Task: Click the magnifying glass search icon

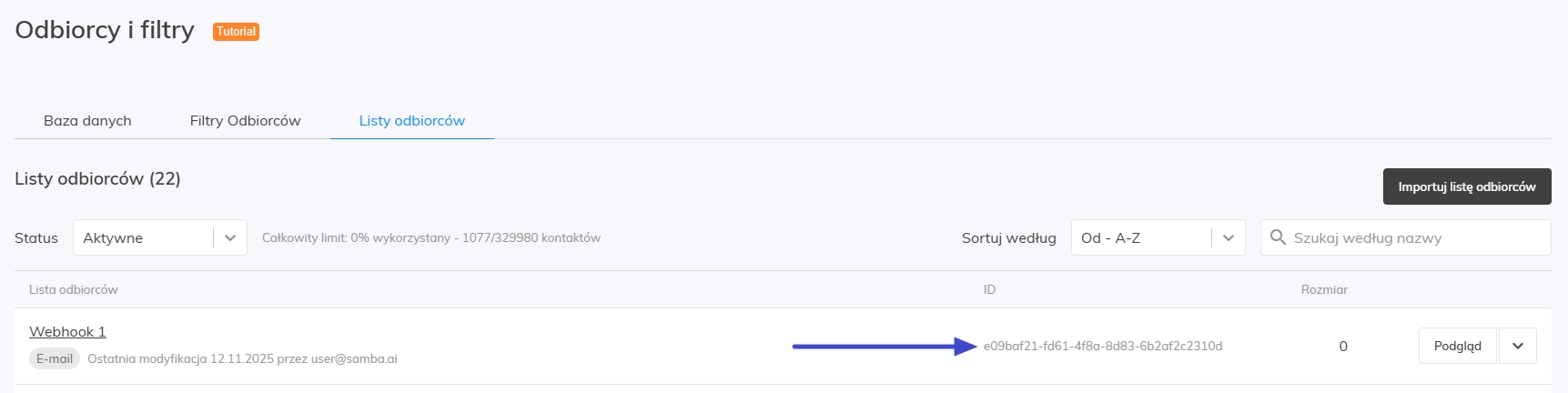Action: (x=1278, y=237)
